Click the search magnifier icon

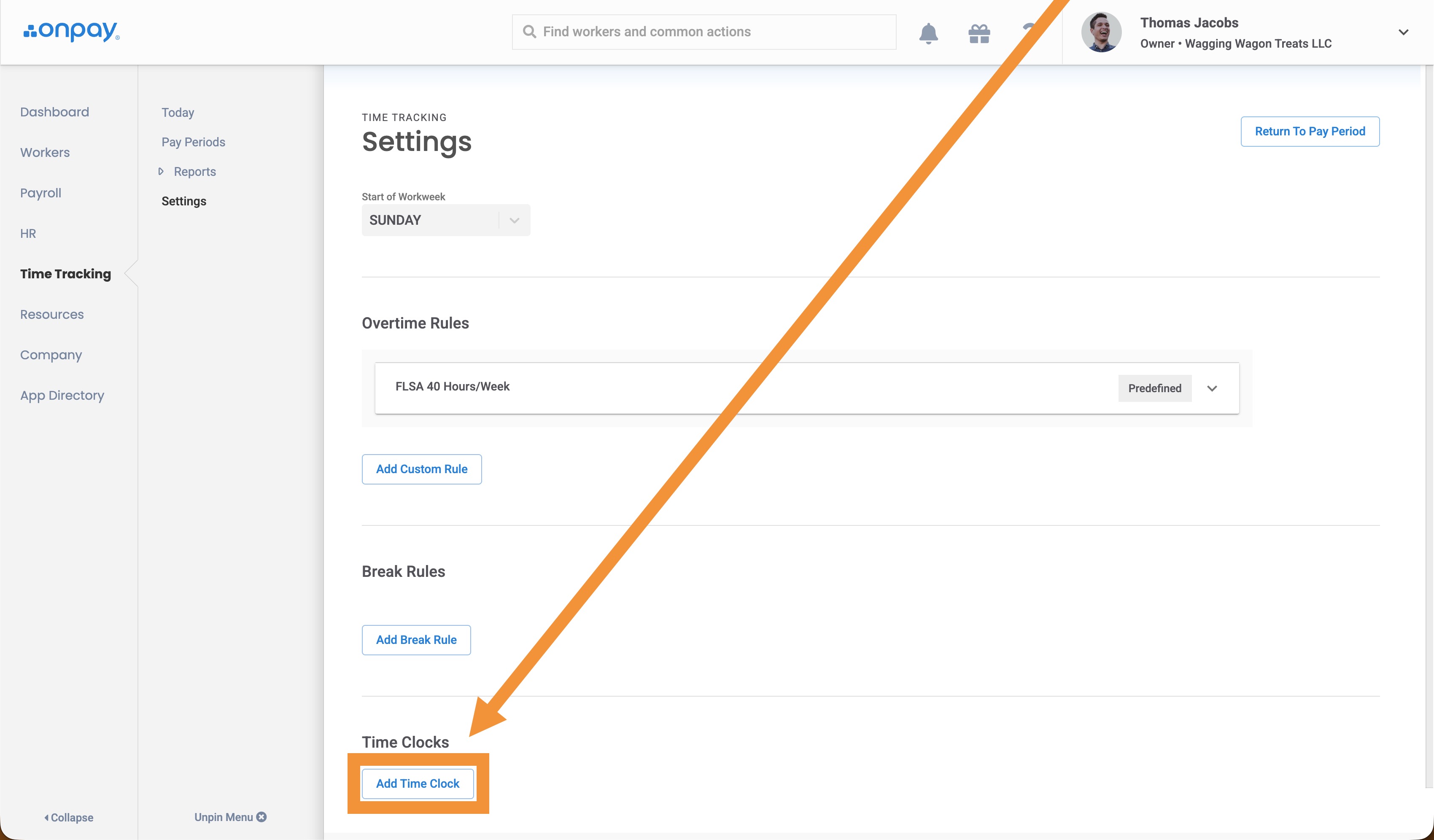click(x=529, y=32)
